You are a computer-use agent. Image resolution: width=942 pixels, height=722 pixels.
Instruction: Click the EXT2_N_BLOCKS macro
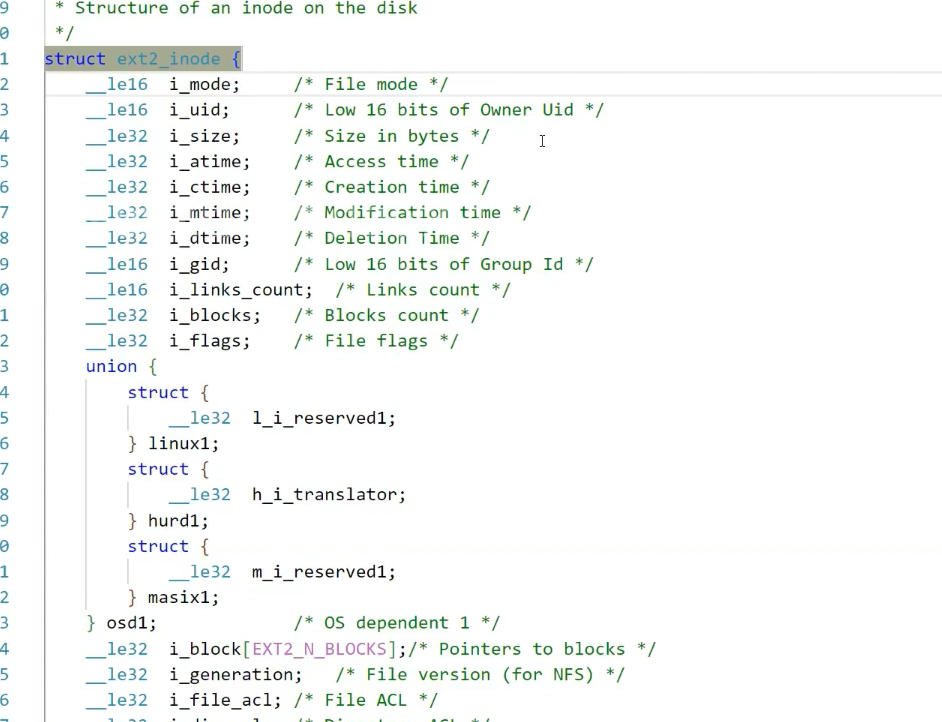[x=319, y=649]
